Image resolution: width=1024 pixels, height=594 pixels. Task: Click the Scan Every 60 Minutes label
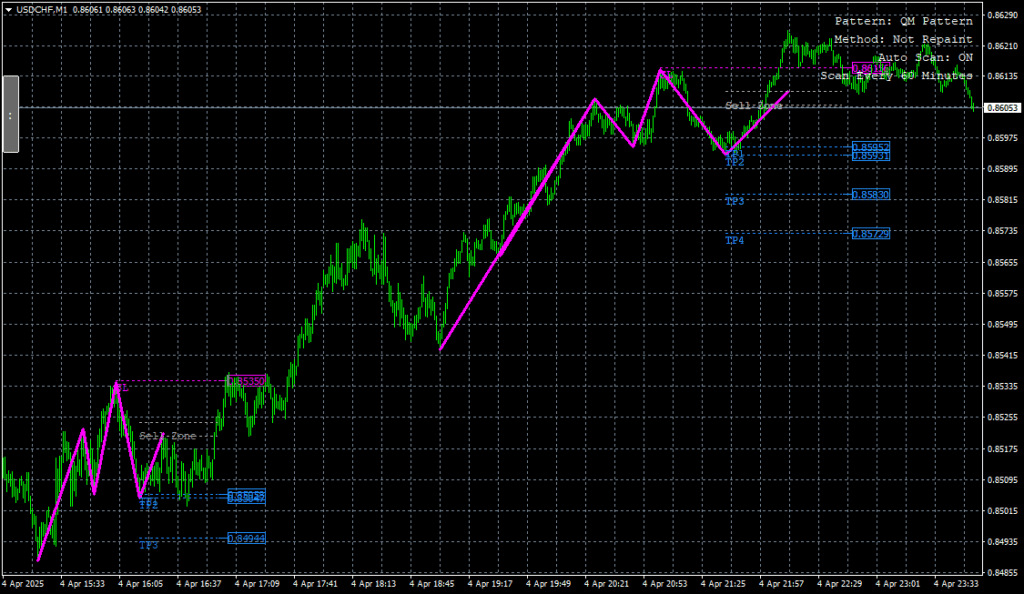tap(896, 75)
